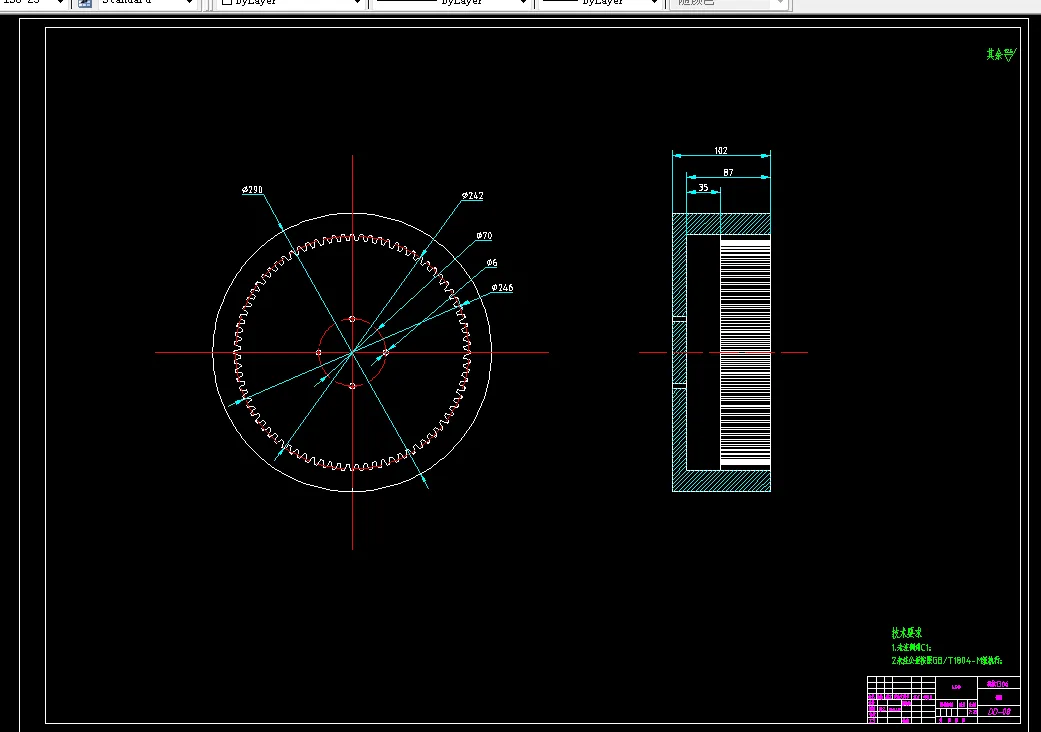Select the 87 depth dimension text
This screenshot has height=732, width=1041.
point(728,173)
